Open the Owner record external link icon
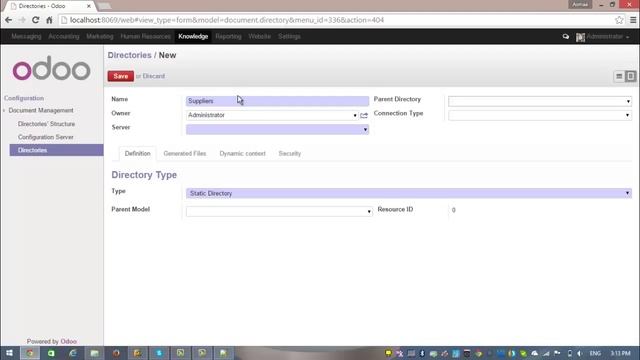640x360 pixels. (364, 116)
